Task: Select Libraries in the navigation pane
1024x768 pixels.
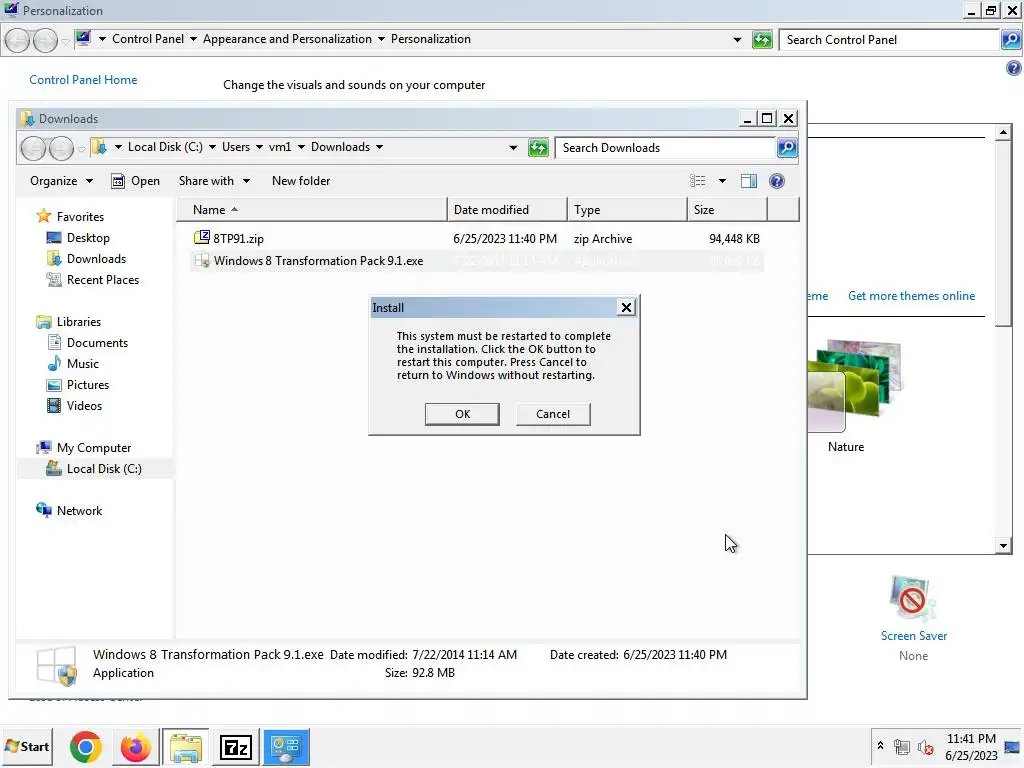Action: [78, 322]
